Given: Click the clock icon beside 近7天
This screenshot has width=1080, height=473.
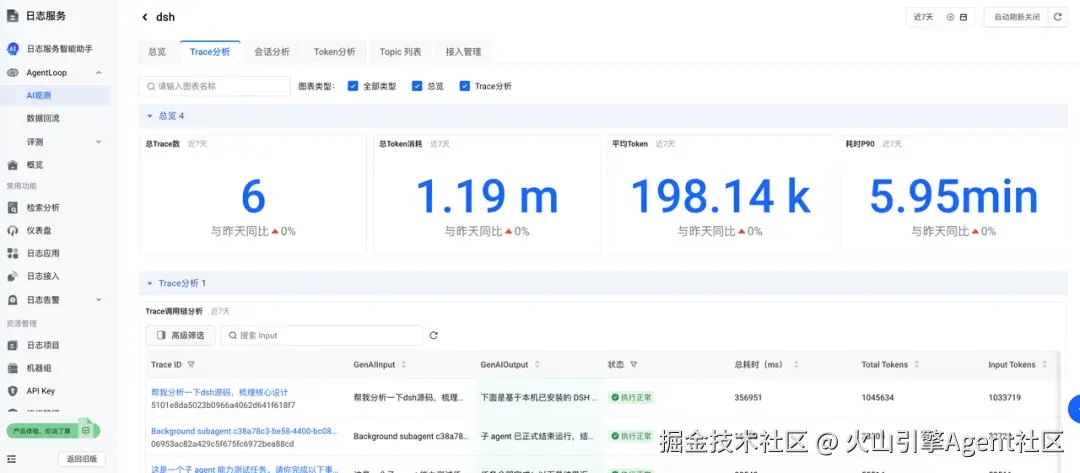Looking at the screenshot, I should pyautogui.click(x=951, y=17).
